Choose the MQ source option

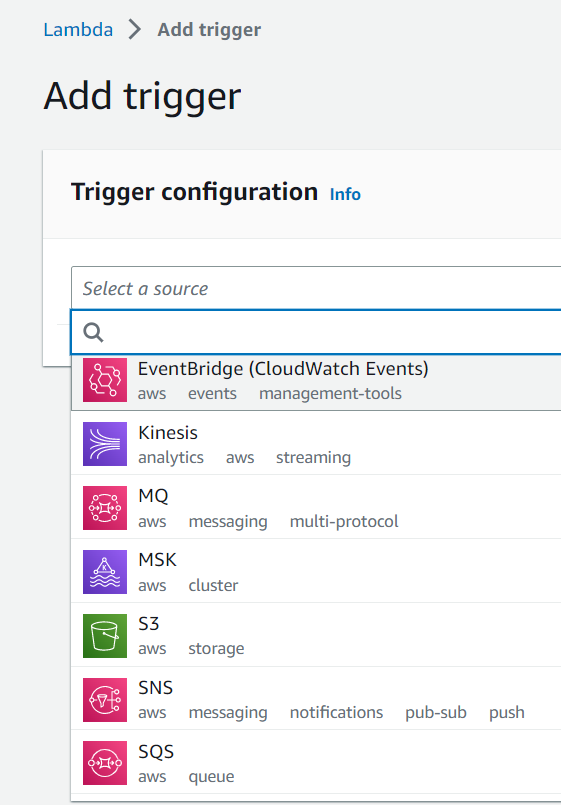point(316,508)
